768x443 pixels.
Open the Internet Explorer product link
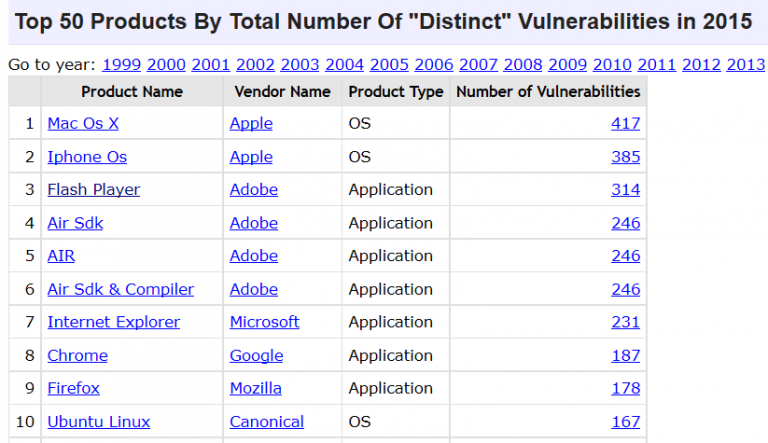113,322
